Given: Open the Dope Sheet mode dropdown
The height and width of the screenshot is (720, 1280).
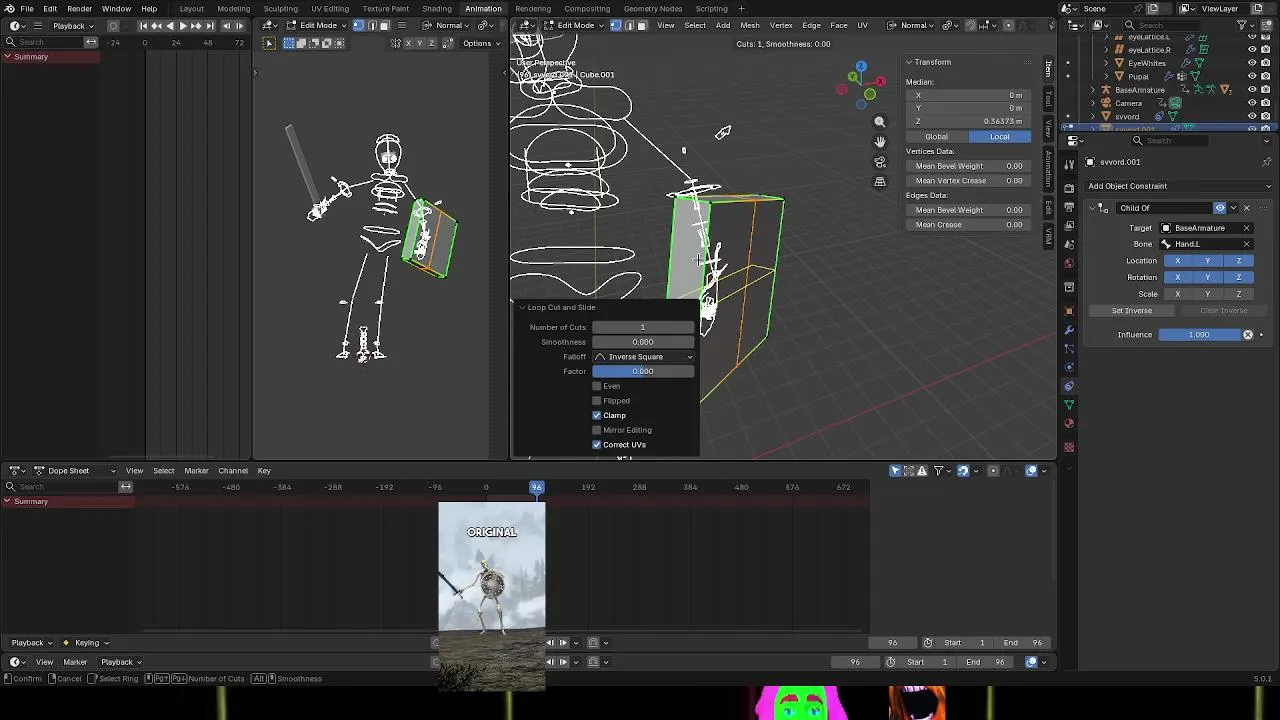Looking at the screenshot, I should [x=76, y=471].
